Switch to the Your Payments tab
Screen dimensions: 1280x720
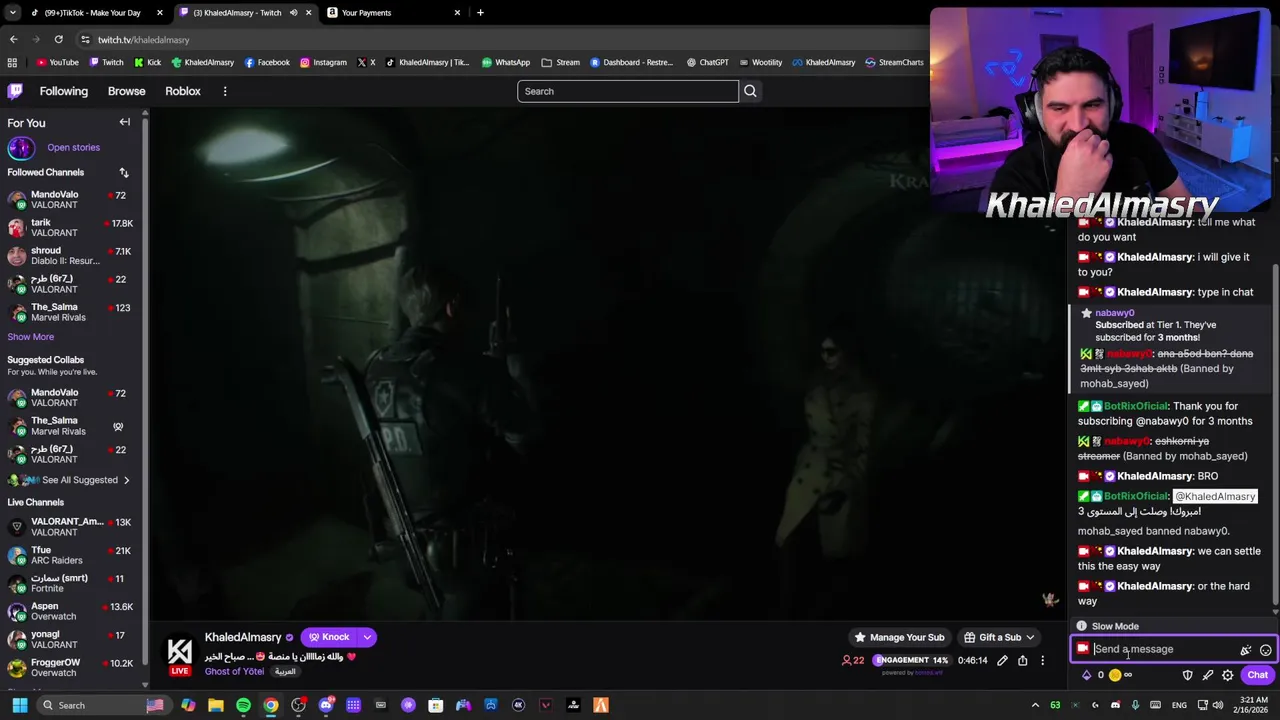[x=394, y=13]
